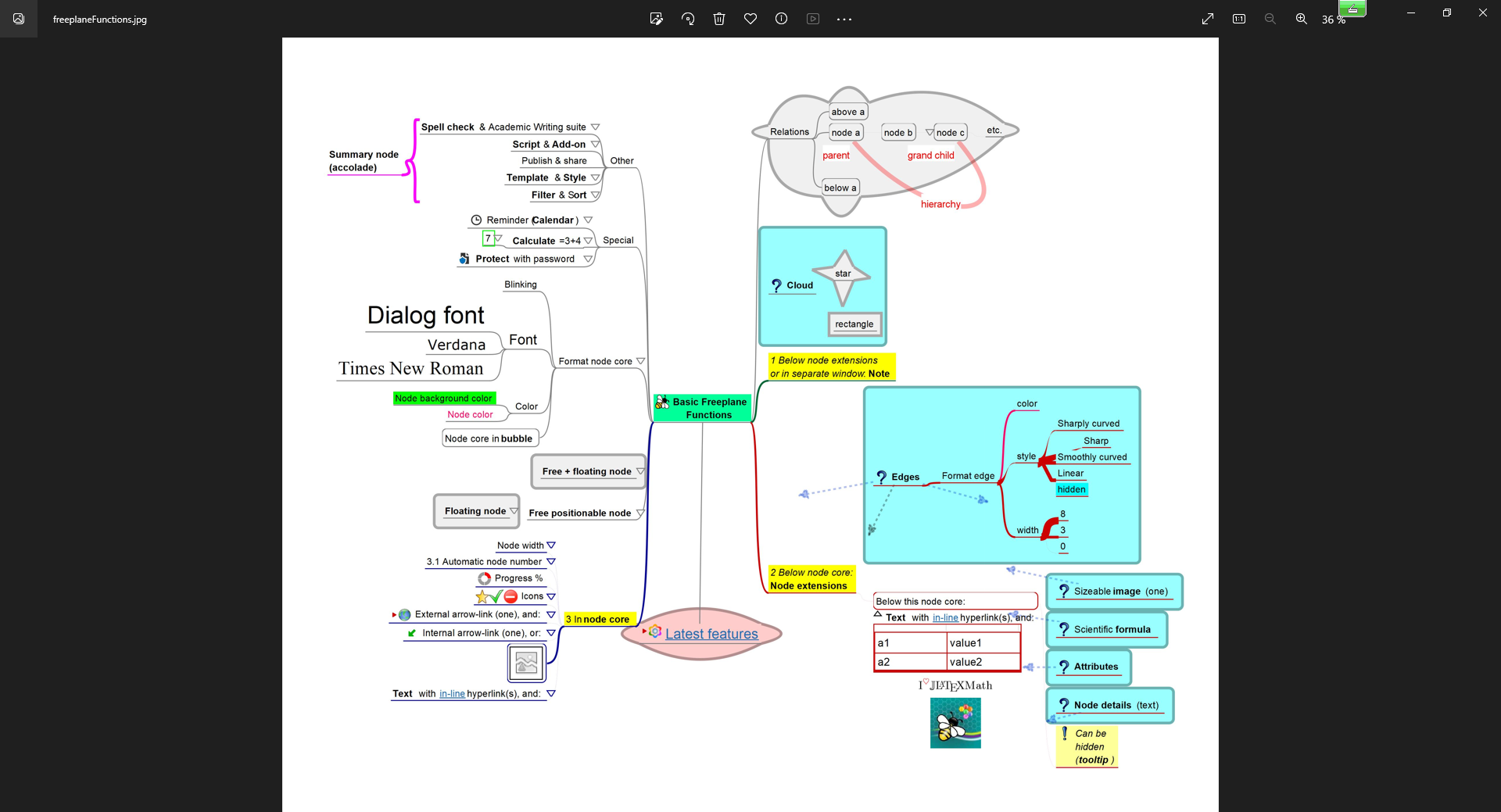Screen dimensions: 1501x812
Task: Show file info panel
Action: tap(781, 19)
